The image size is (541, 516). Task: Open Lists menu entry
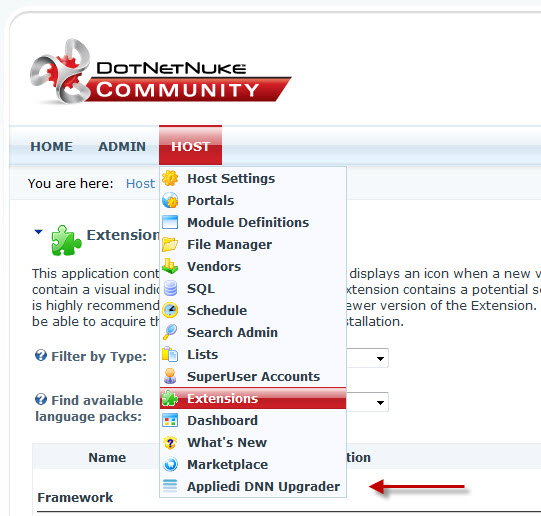point(253,354)
